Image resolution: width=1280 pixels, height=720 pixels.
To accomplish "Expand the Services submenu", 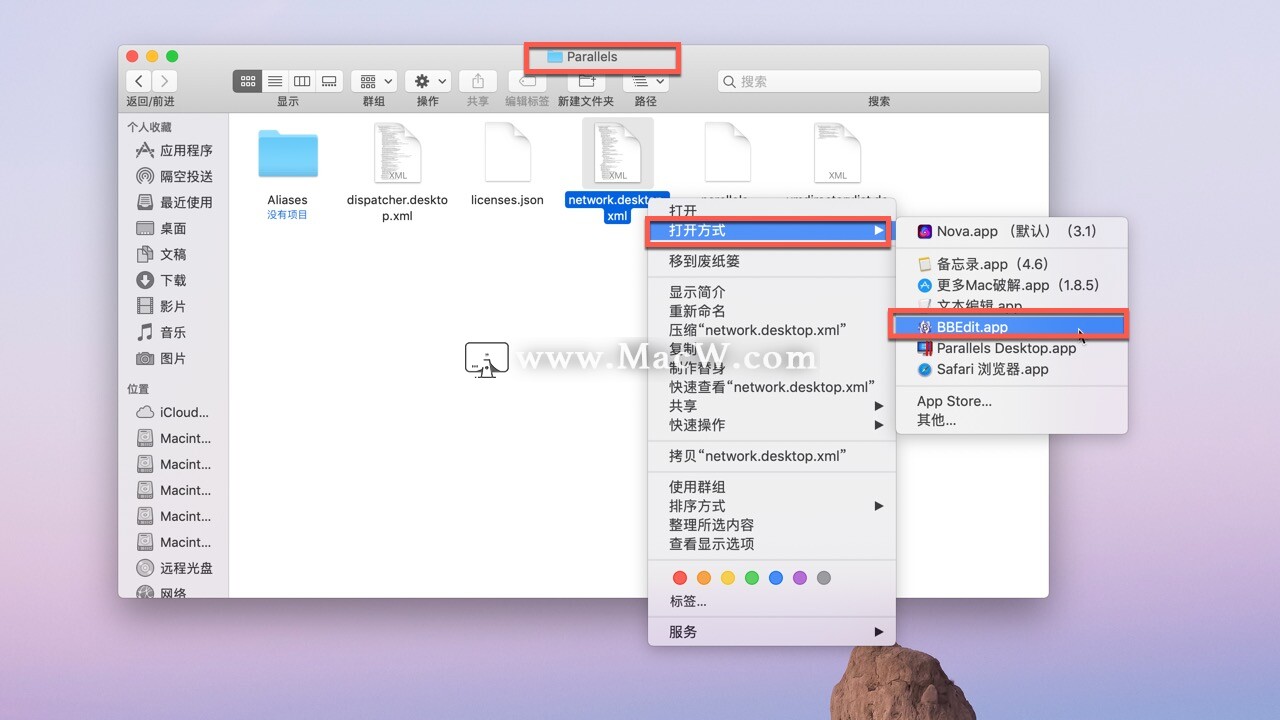I will (772, 632).
